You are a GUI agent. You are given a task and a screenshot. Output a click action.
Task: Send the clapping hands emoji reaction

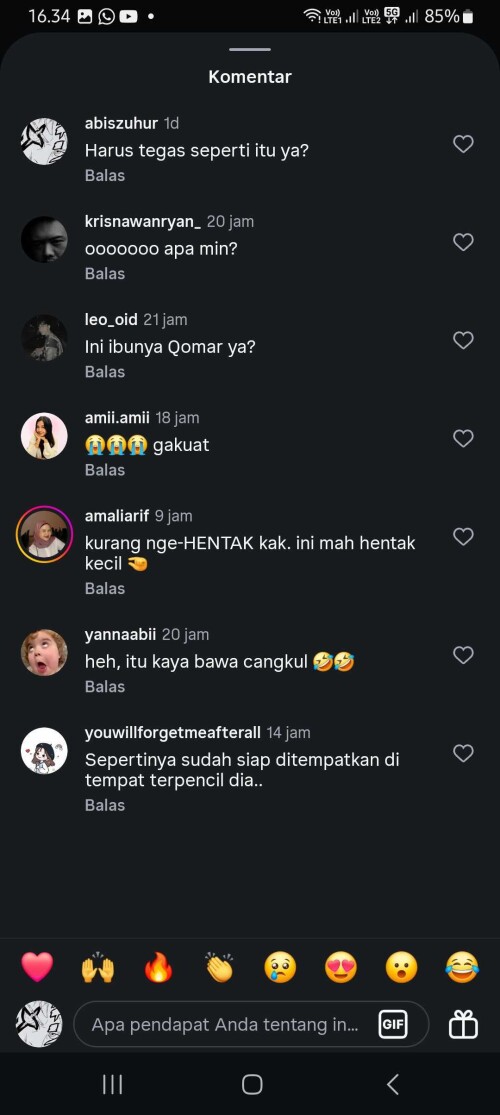point(219,968)
